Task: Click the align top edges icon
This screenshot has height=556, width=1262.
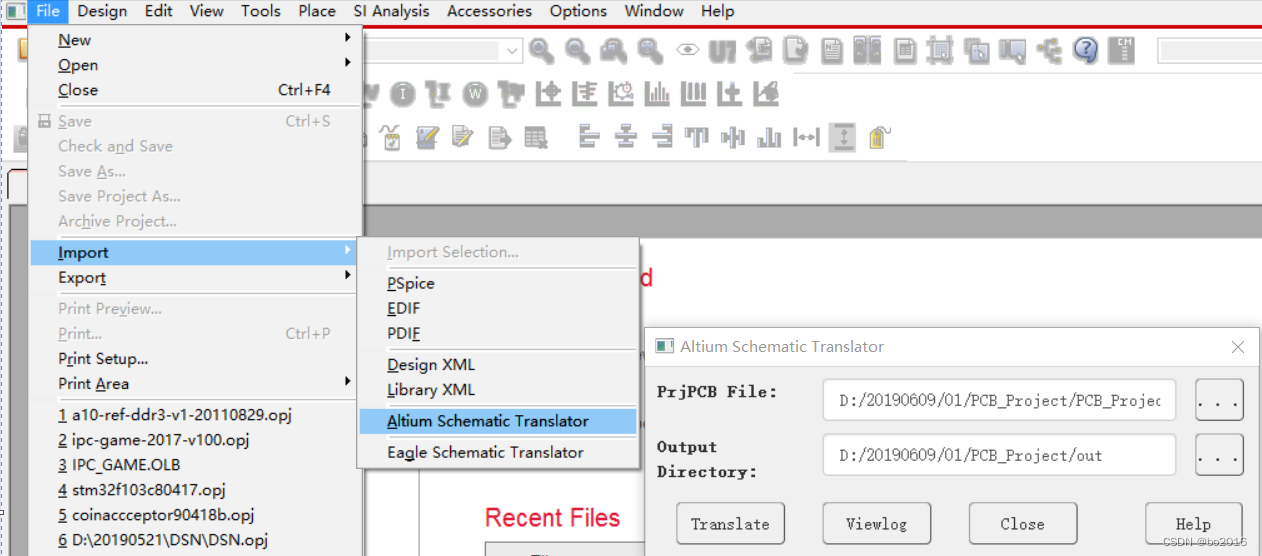Action: (697, 137)
